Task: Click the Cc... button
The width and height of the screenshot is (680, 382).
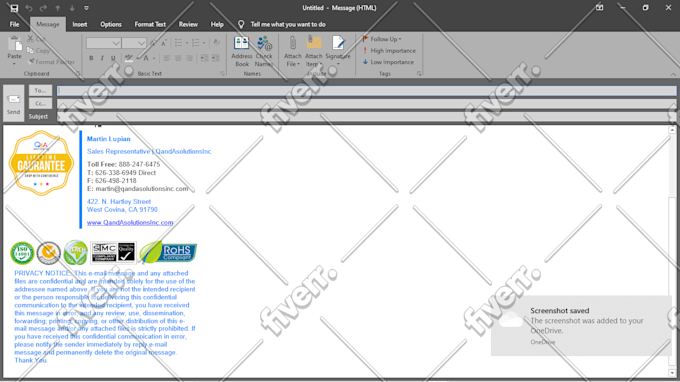Action: tap(40, 103)
